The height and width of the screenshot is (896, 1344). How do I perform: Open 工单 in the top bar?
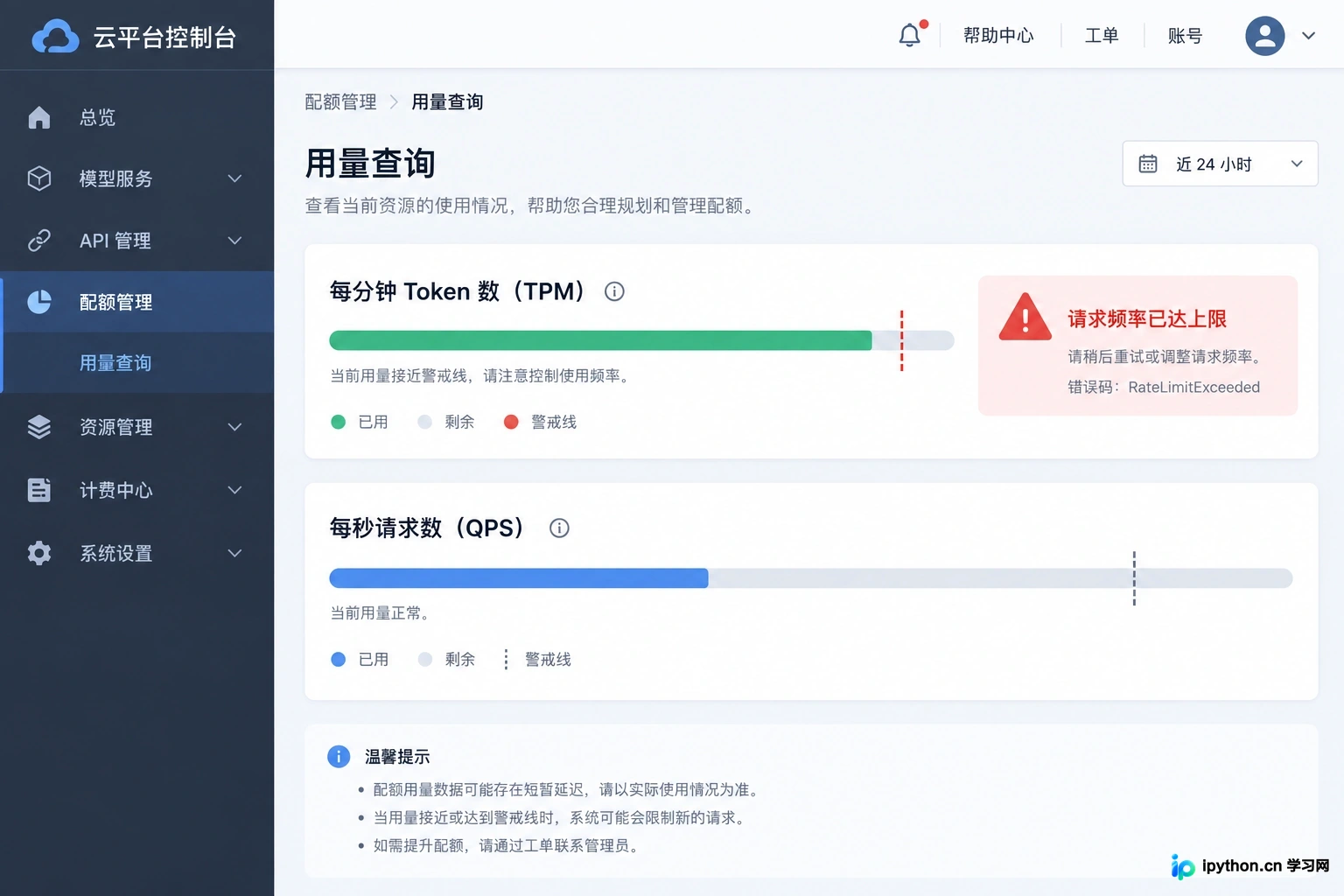[1102, 36]
